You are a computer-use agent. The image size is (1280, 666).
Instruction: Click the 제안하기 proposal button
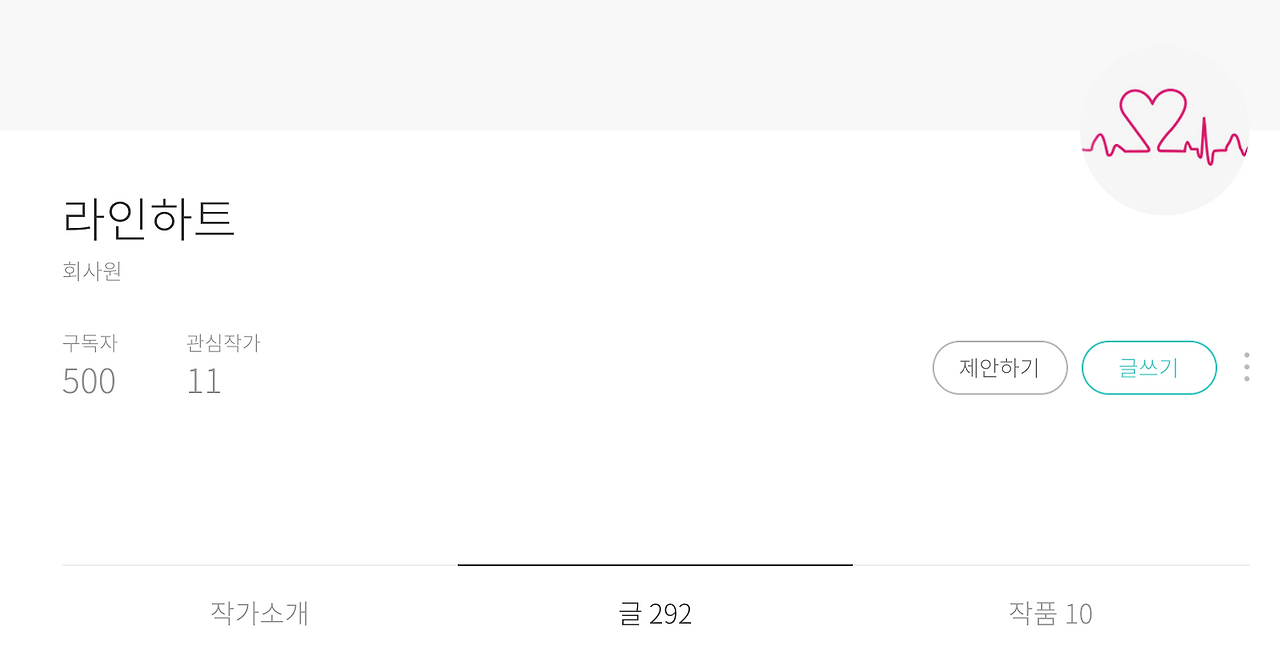coord(1000,368)
